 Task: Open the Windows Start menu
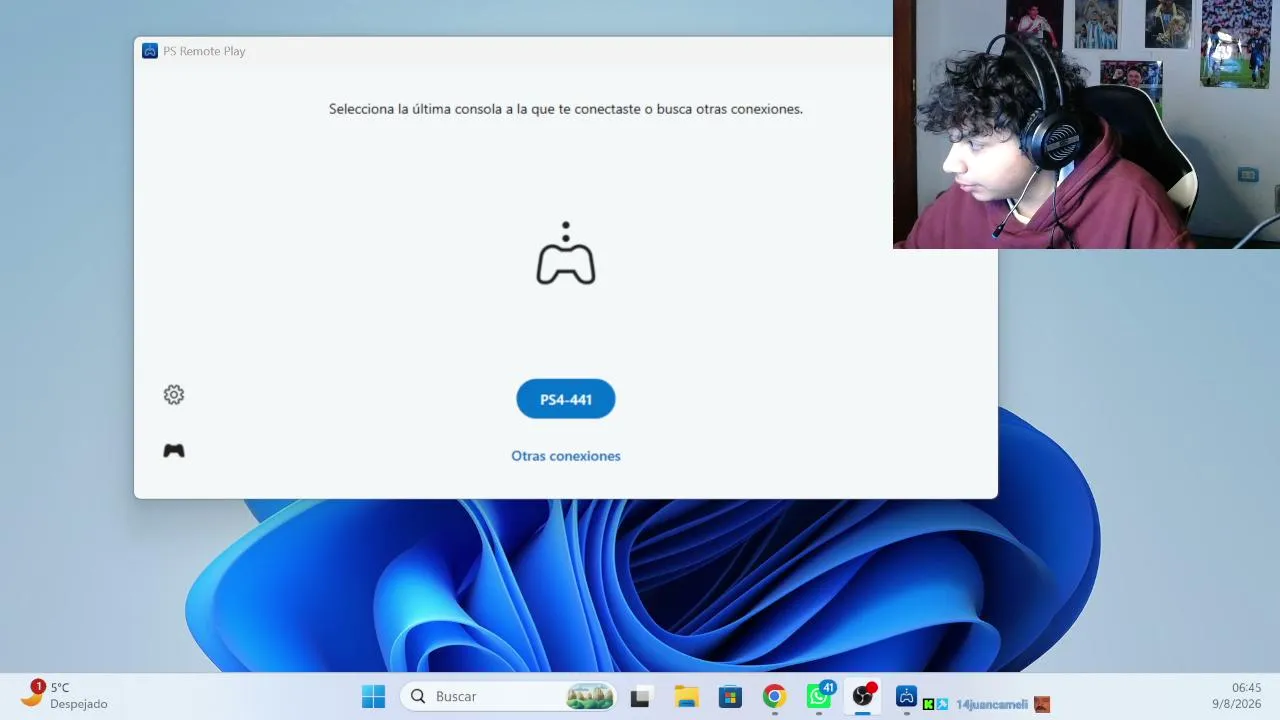point(373,696)
